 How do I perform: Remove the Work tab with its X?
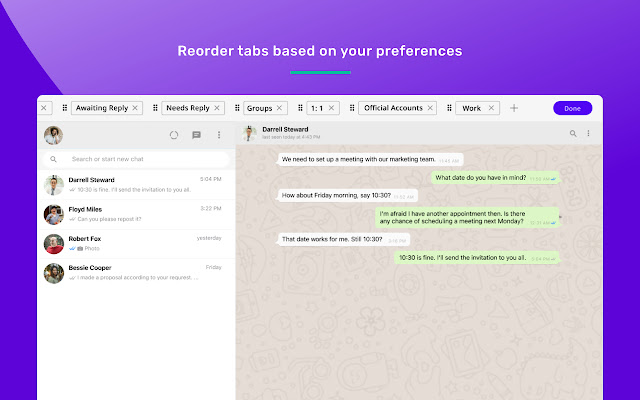491,108
